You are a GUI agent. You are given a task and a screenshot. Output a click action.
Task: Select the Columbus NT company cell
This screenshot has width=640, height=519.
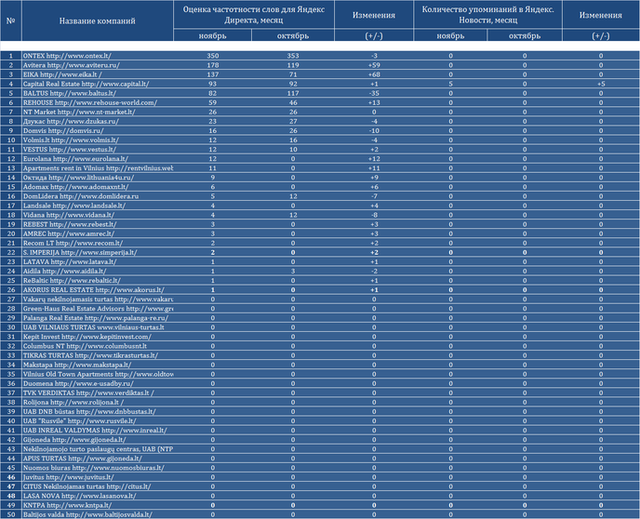pyautogui.click(x=97, y=346)
